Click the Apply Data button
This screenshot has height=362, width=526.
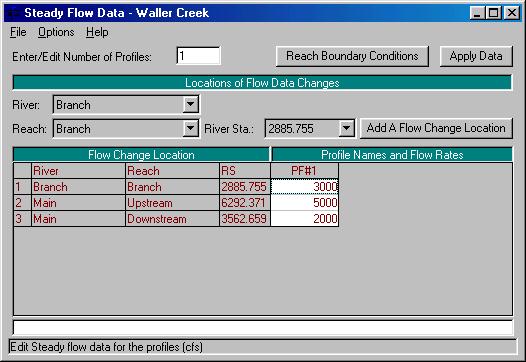click(x=476, y=56)
